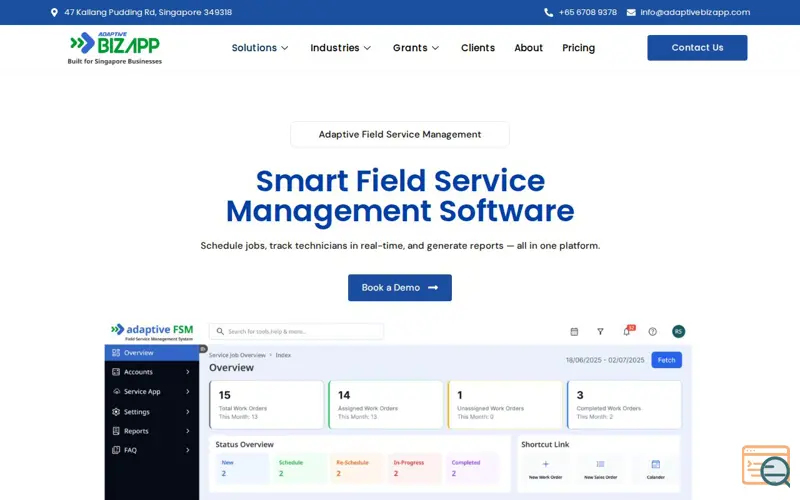This screenshot has width=800, height=500.
Task: Click the Completed Work Orders card
Action: pos(624,405)
